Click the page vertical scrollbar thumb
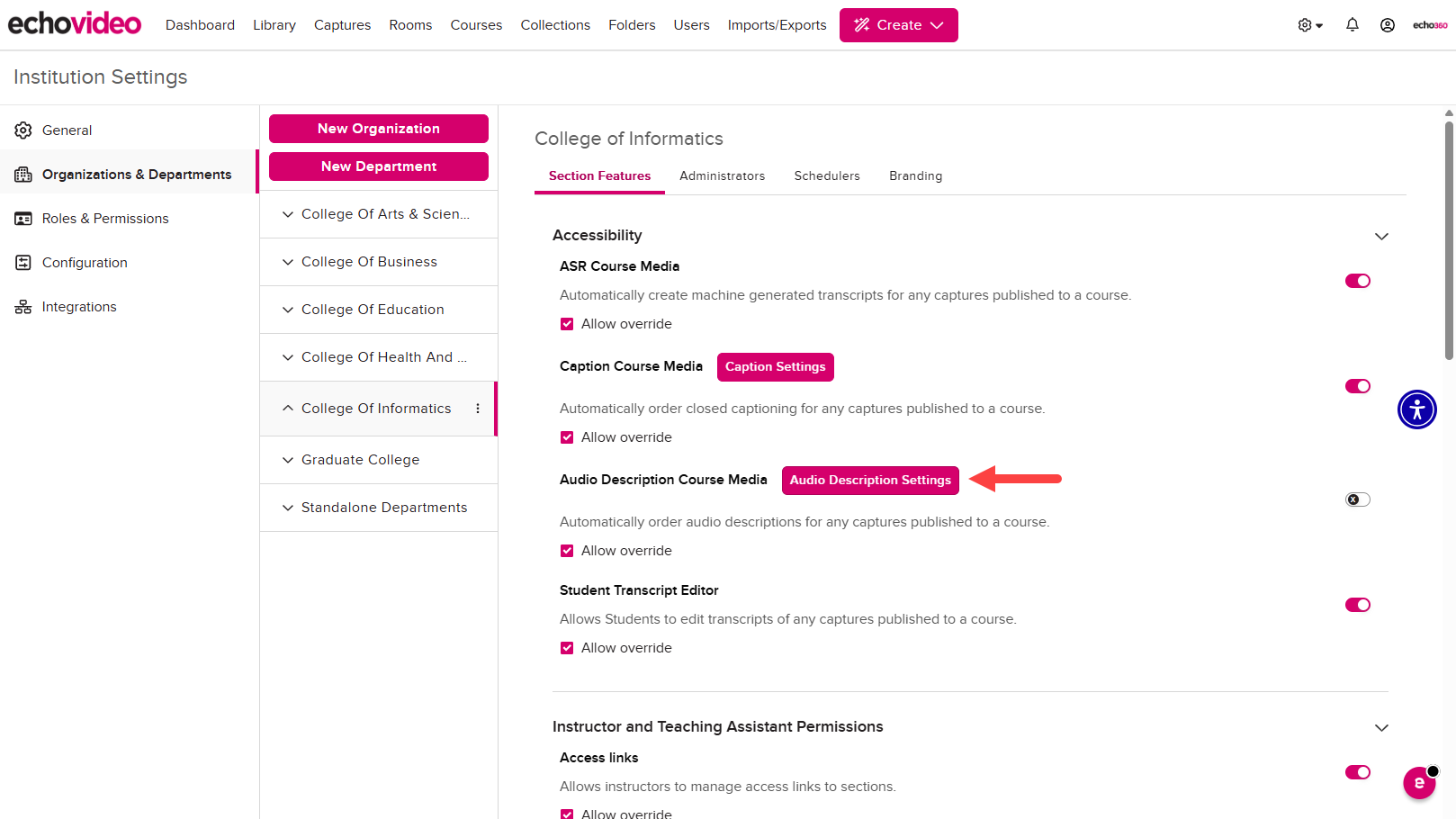The height and width of the screenshot is (819, 1456). click(1449, 239)
